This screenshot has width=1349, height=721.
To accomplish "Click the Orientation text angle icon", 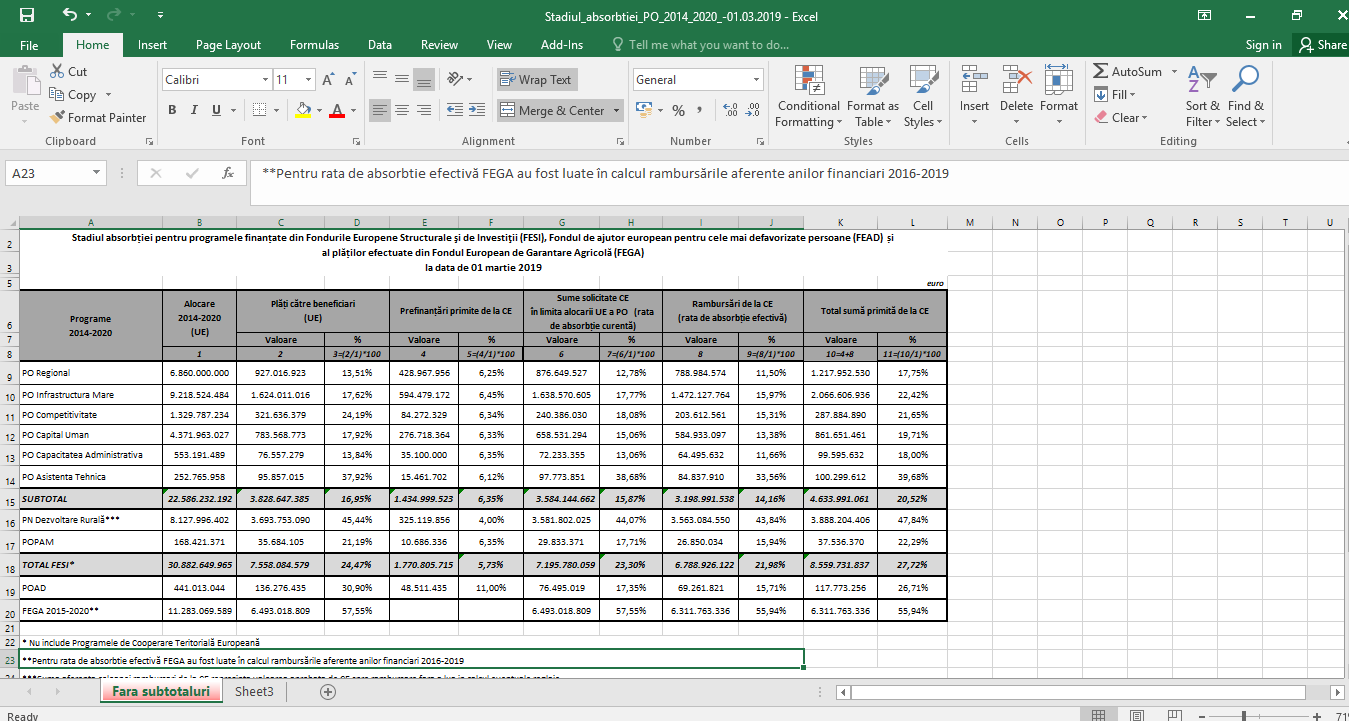I will coord(455,80).
